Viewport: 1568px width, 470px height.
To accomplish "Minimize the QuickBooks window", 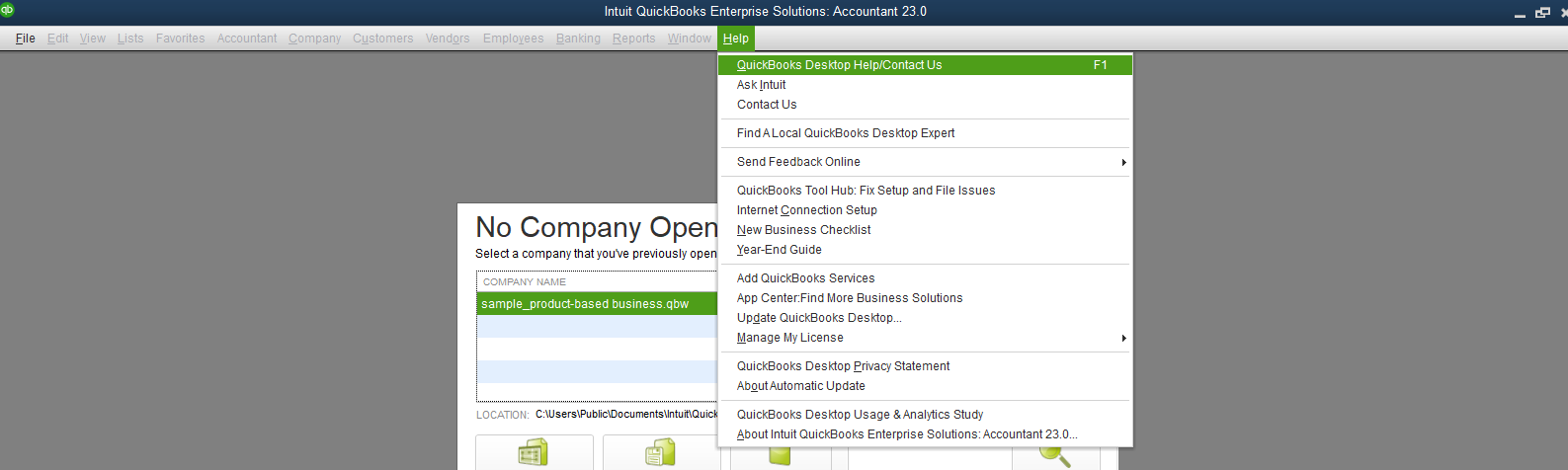I will (1520, 15).
